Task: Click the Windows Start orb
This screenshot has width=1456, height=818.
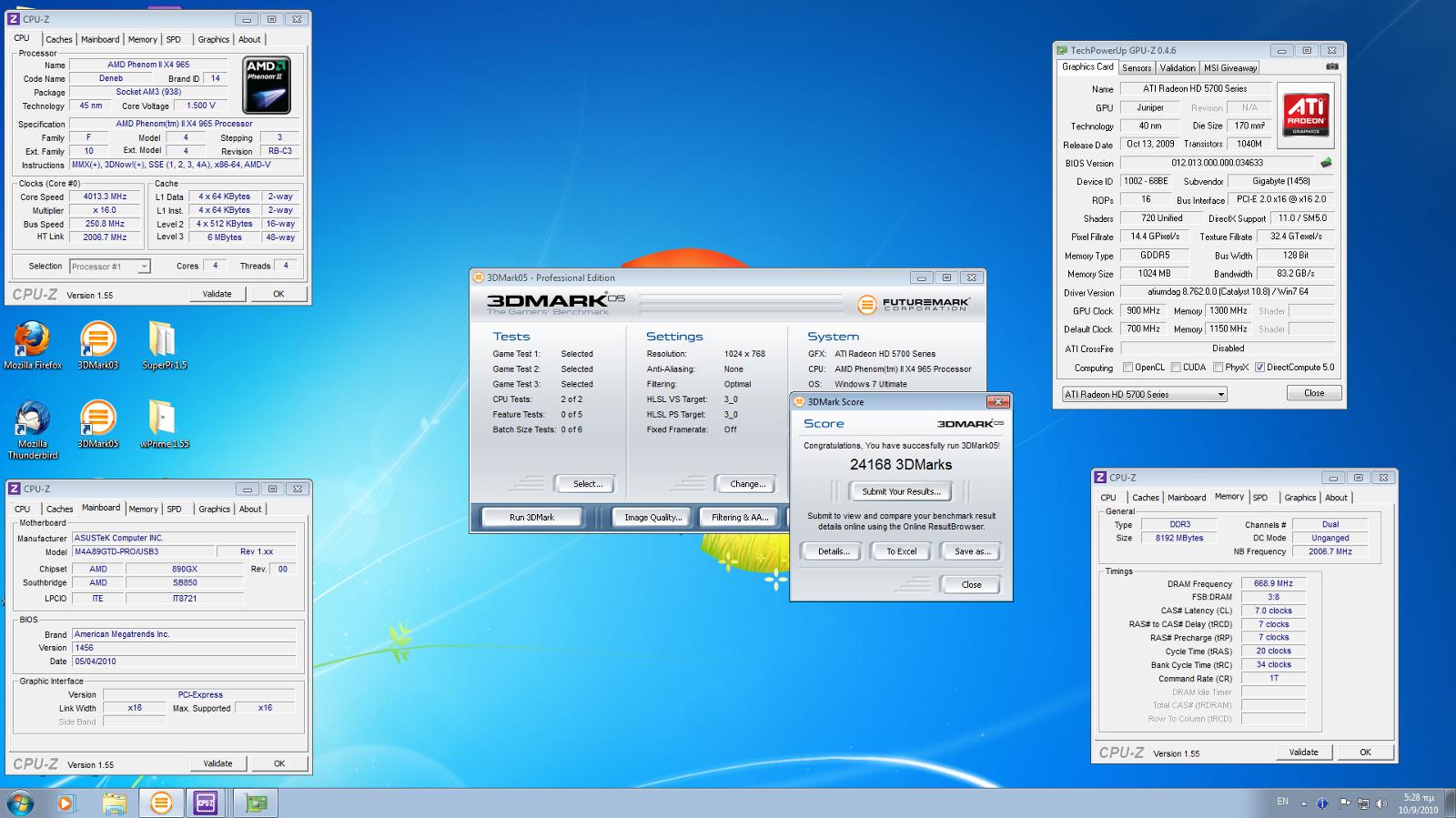Action: [20, 803]
